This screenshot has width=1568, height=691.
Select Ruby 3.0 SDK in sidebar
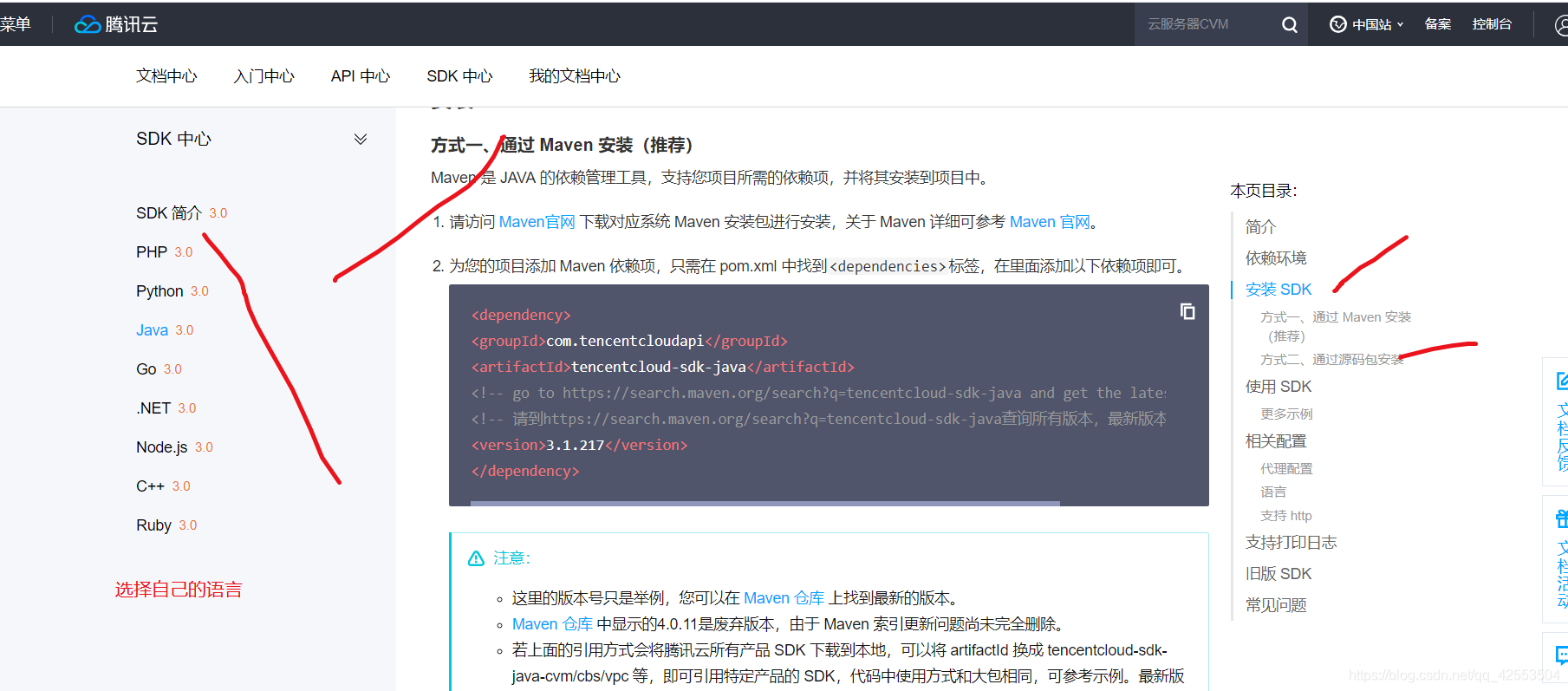pos(166,525)
